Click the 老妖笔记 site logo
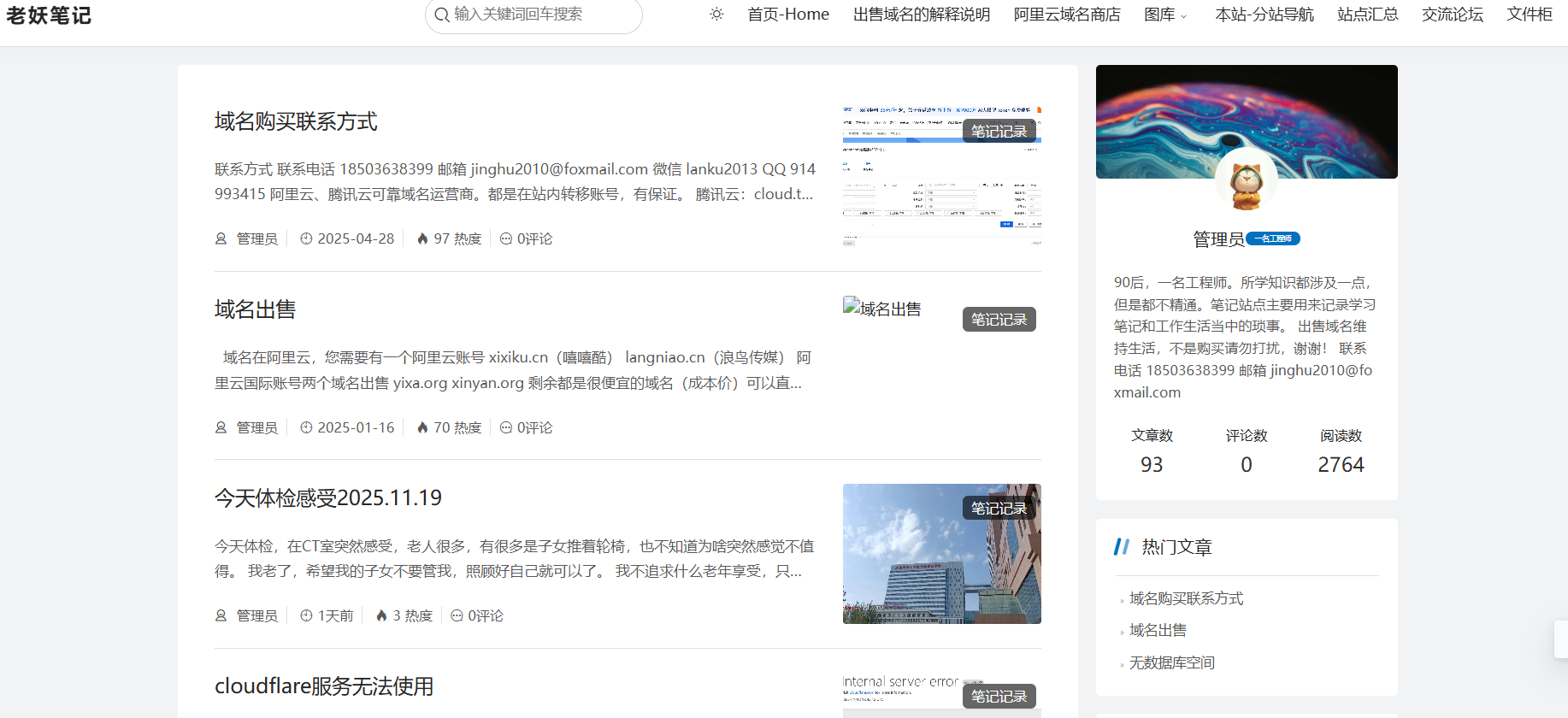1568x718 pixels. coord(49,15)
